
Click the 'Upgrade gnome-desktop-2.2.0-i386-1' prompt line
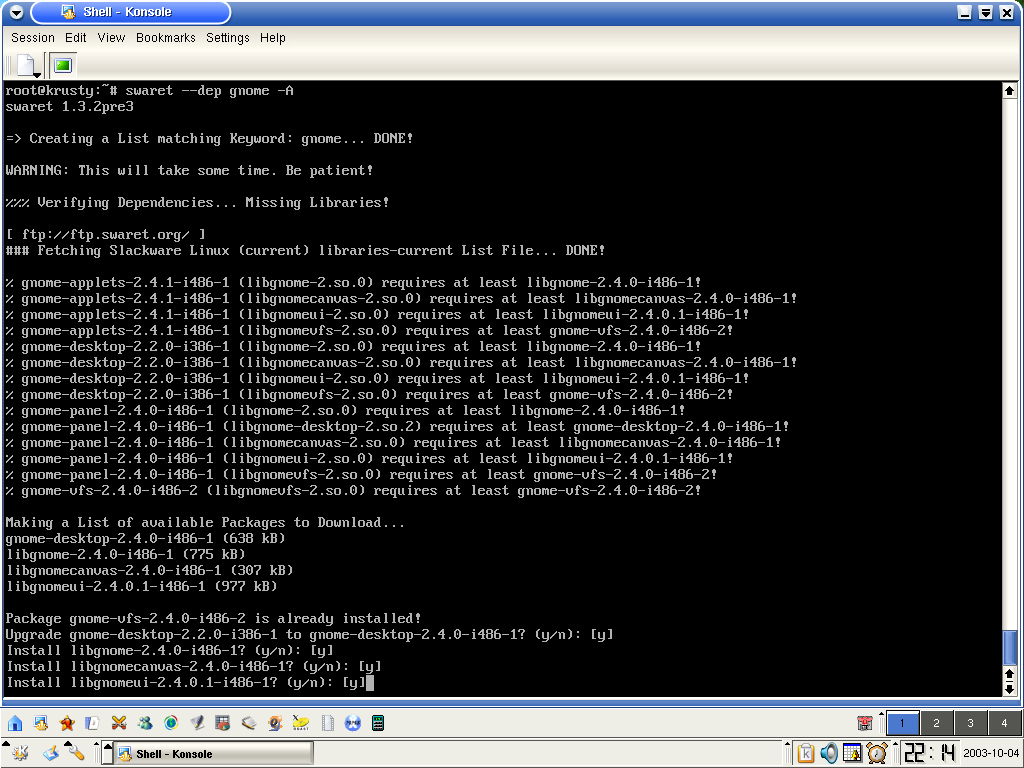point(310,635)
